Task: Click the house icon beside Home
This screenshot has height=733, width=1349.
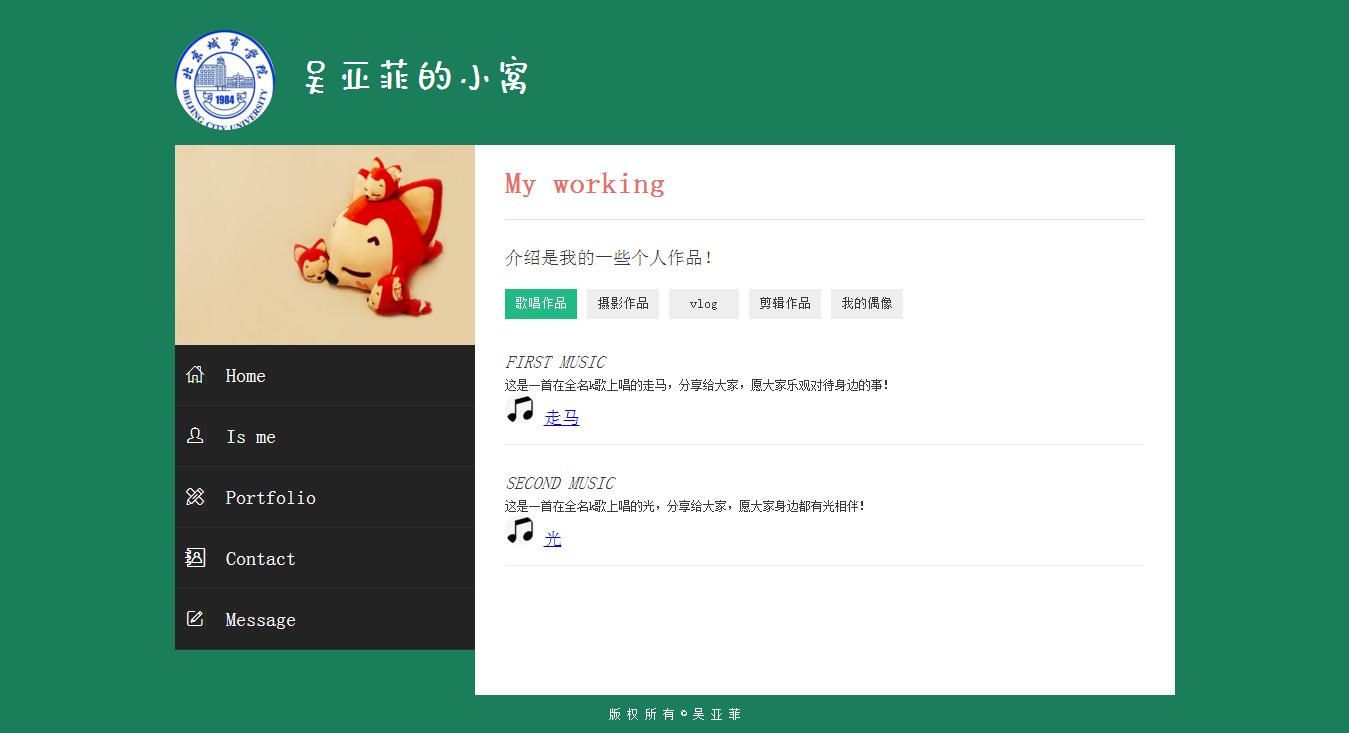Action: (195, 375)
